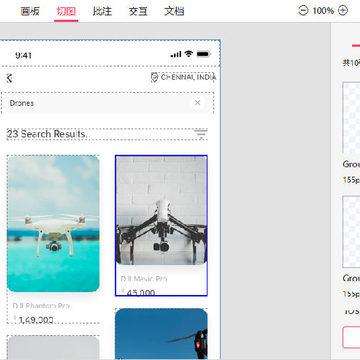Open the 标注 tab
Image resolution: width=360 pixels, height=360 pixels.
click(102, 11)
